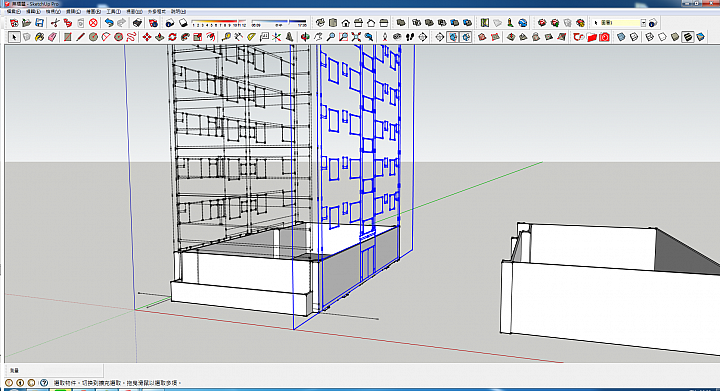This screenshot has width=720, height=391.
Task: Adjust the time-of-day shadow slider
Action: point(279,22)
